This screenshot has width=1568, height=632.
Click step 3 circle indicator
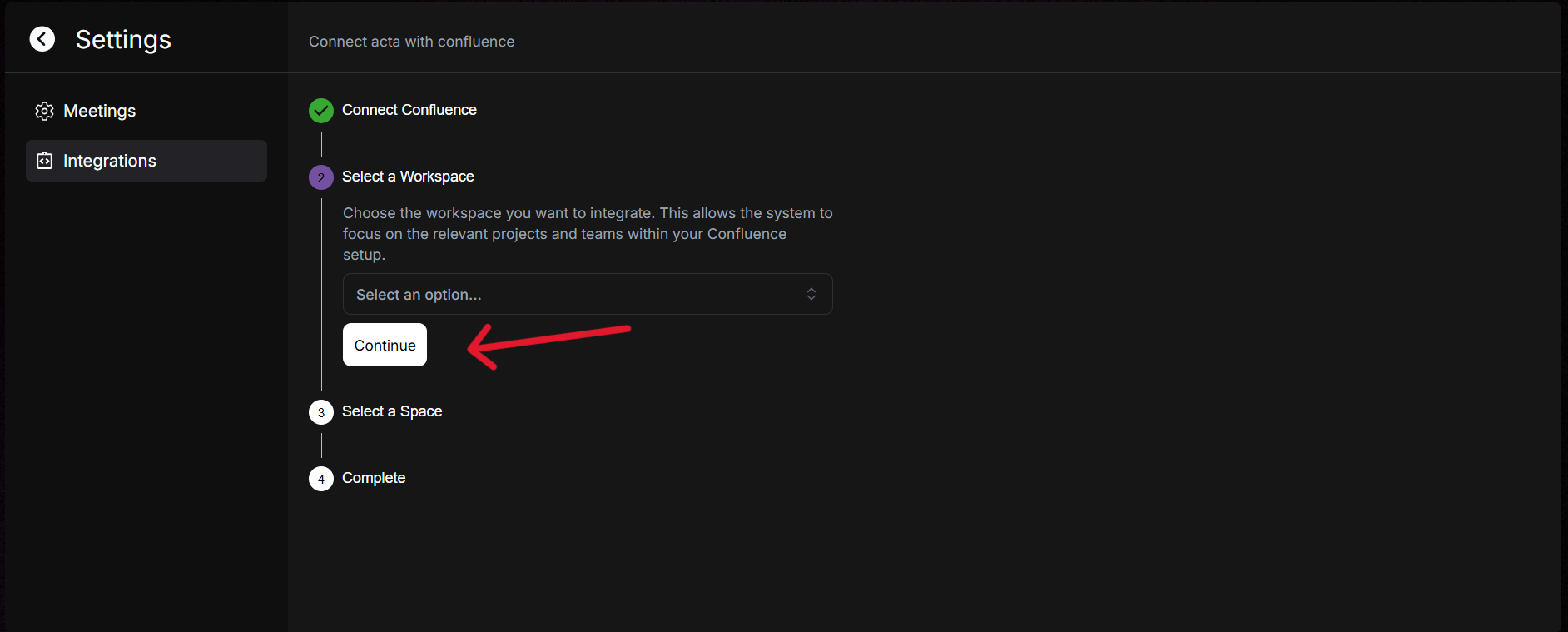[321, 412]
